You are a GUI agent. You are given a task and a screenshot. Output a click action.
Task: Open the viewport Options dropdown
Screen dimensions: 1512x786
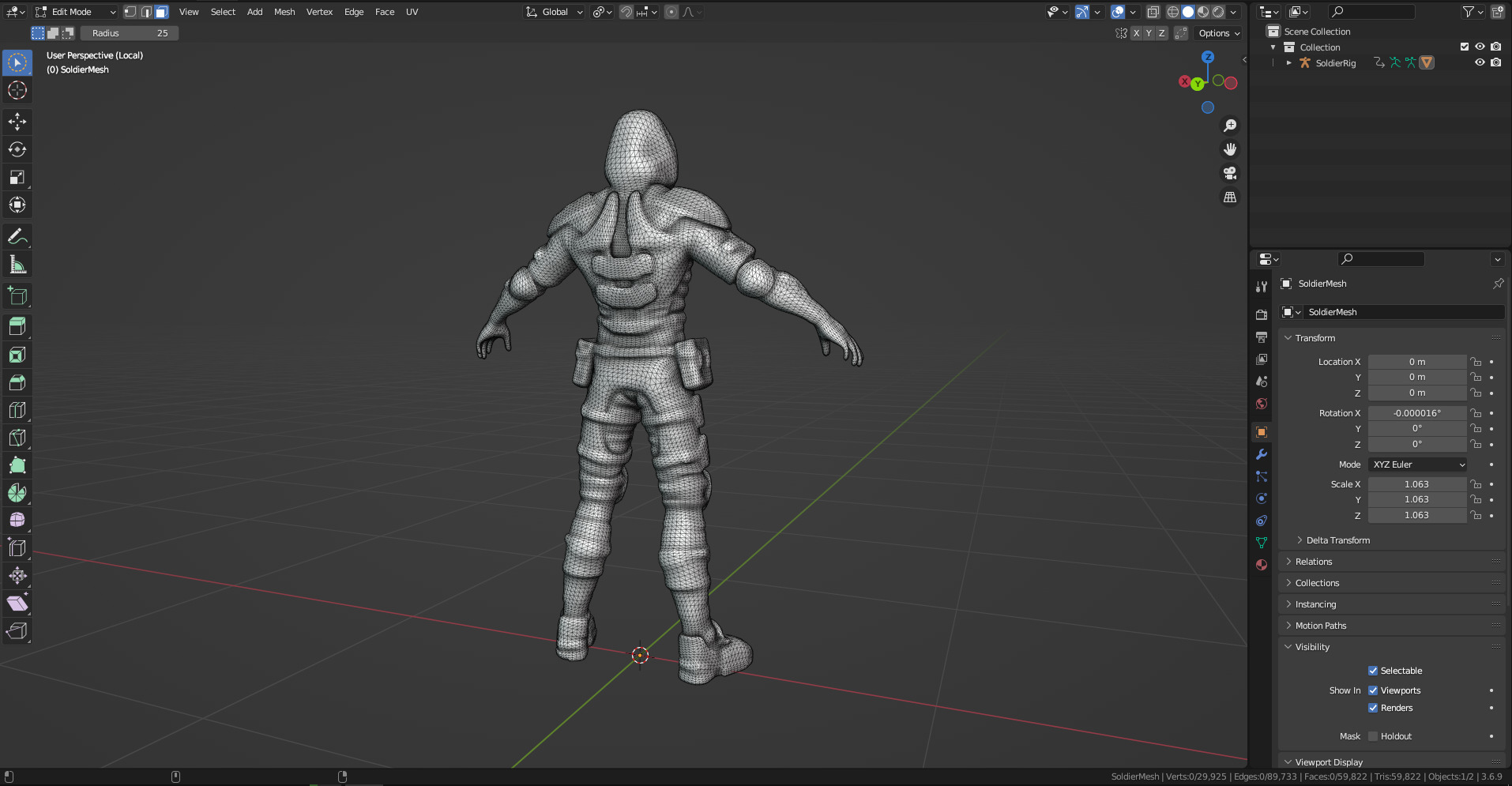[1219, 33]
